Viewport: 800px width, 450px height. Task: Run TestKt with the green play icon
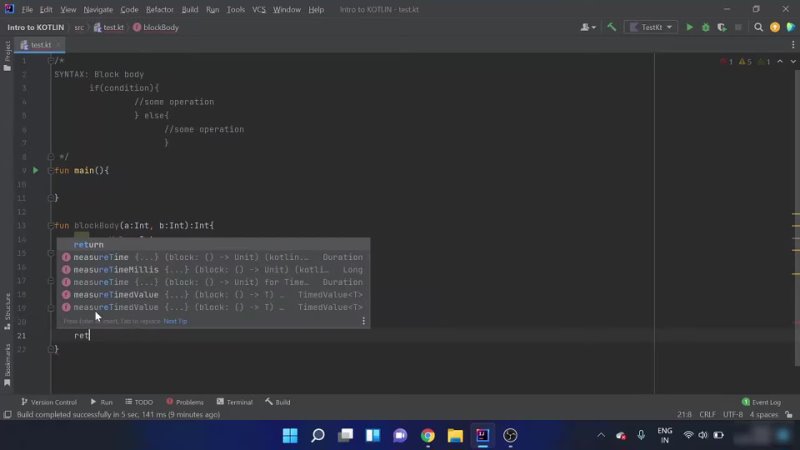tap(689, 28)
